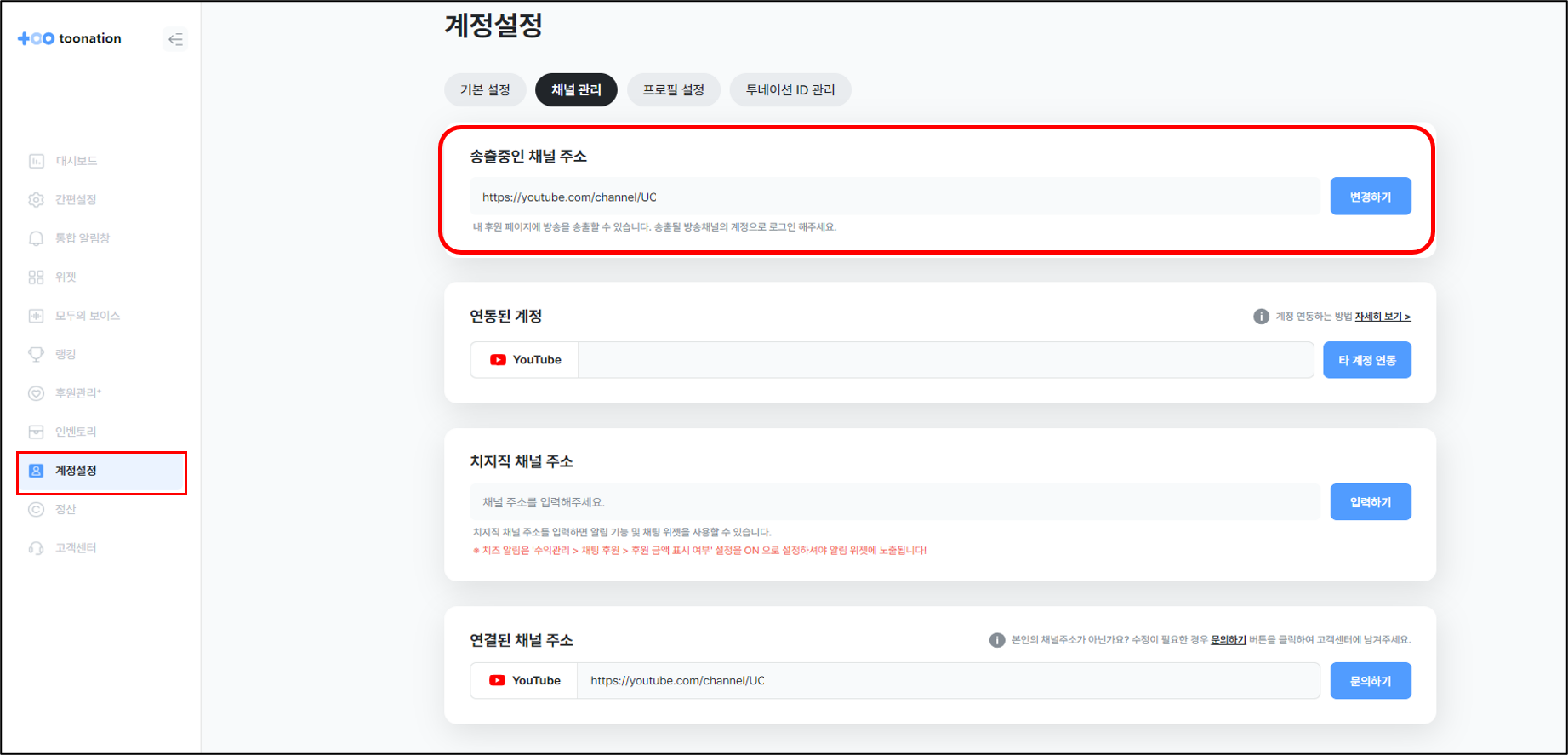Image resolution: width=1568 pixels, height=755 pixels.
Task: Click the blue 문의하기 button
Action: [x=1371, y=681]
